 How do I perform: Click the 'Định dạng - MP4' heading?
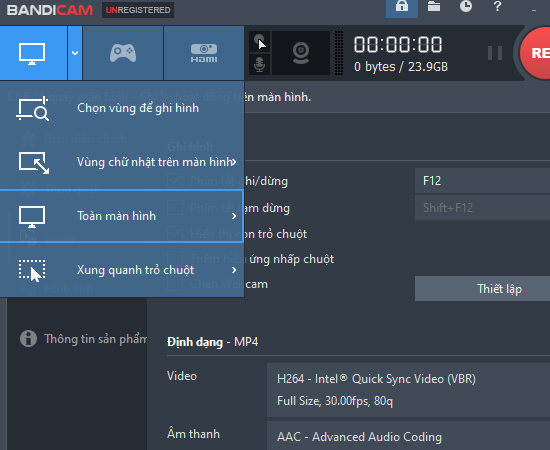(x=213, y=342)
